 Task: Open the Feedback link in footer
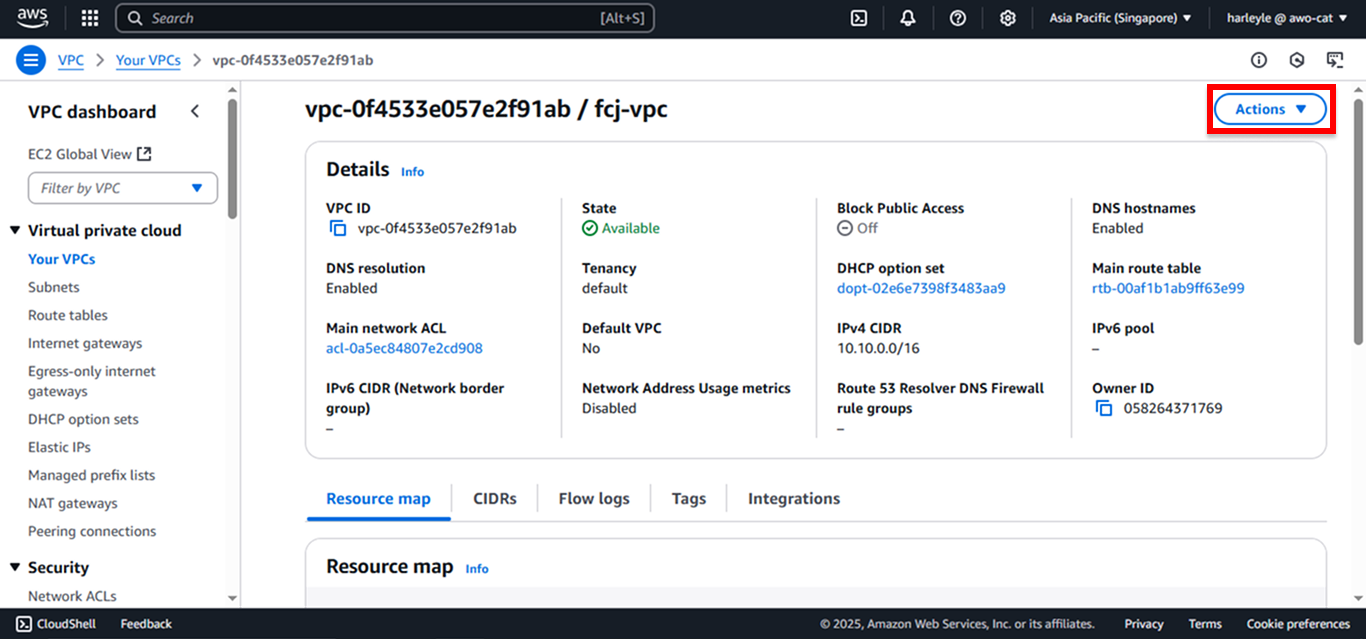point(146,624)
